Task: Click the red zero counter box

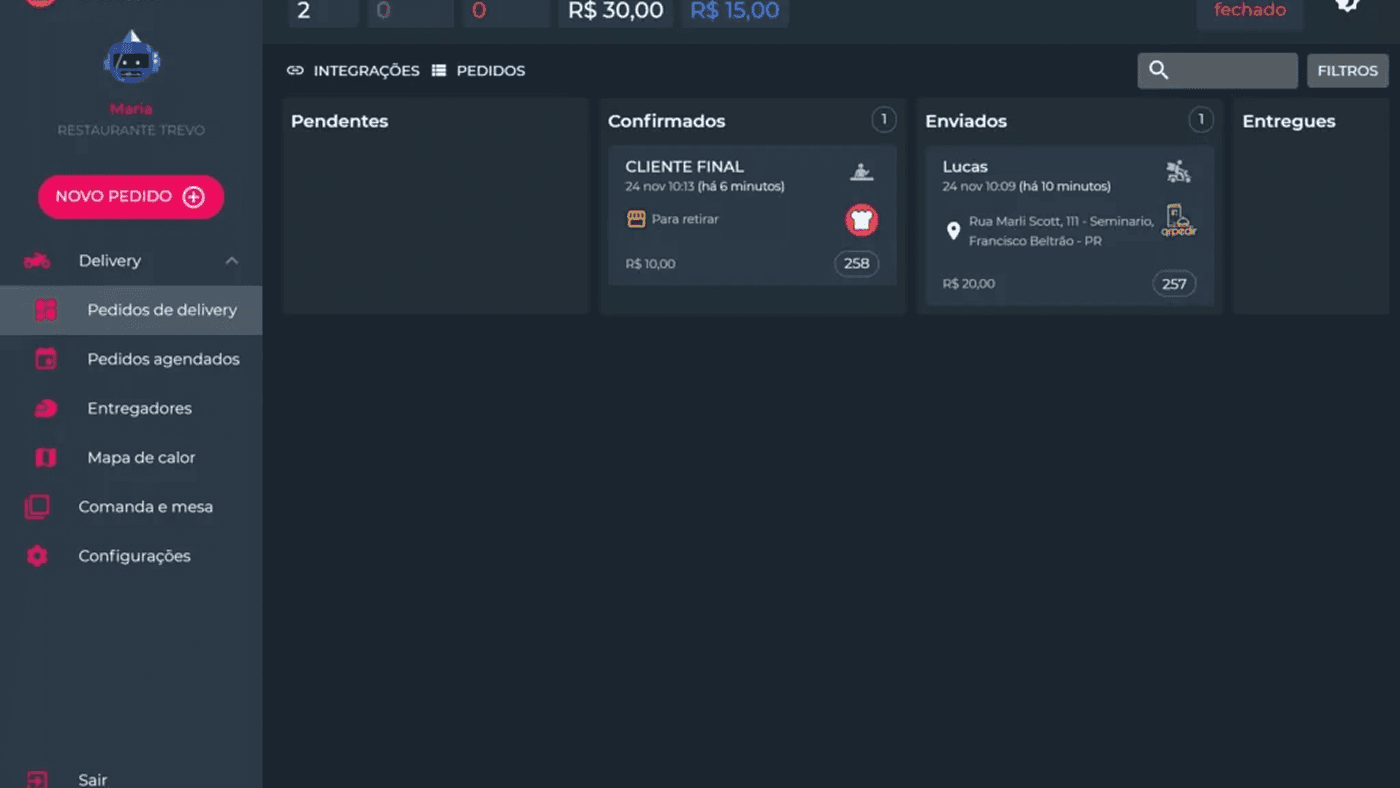Action: (x=505, y=12)
